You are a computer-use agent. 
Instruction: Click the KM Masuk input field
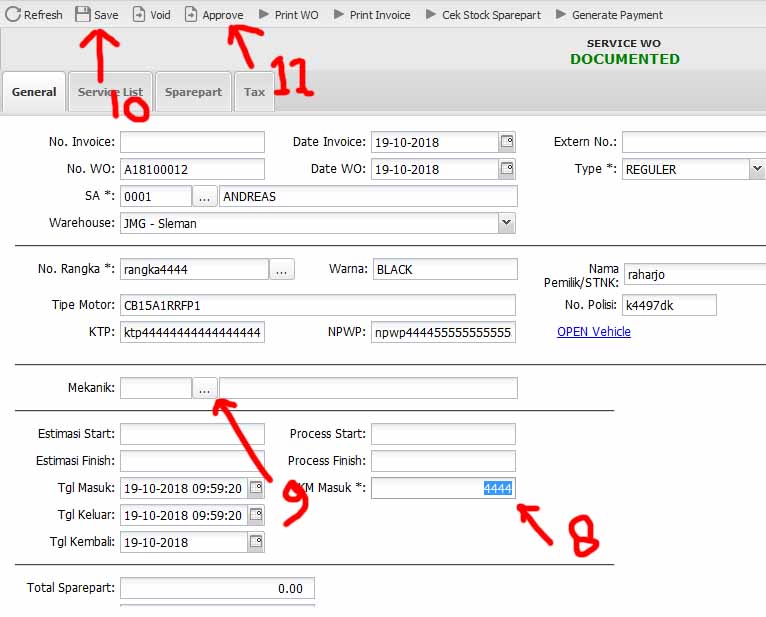pyautogui.click(x=443, y=488)
